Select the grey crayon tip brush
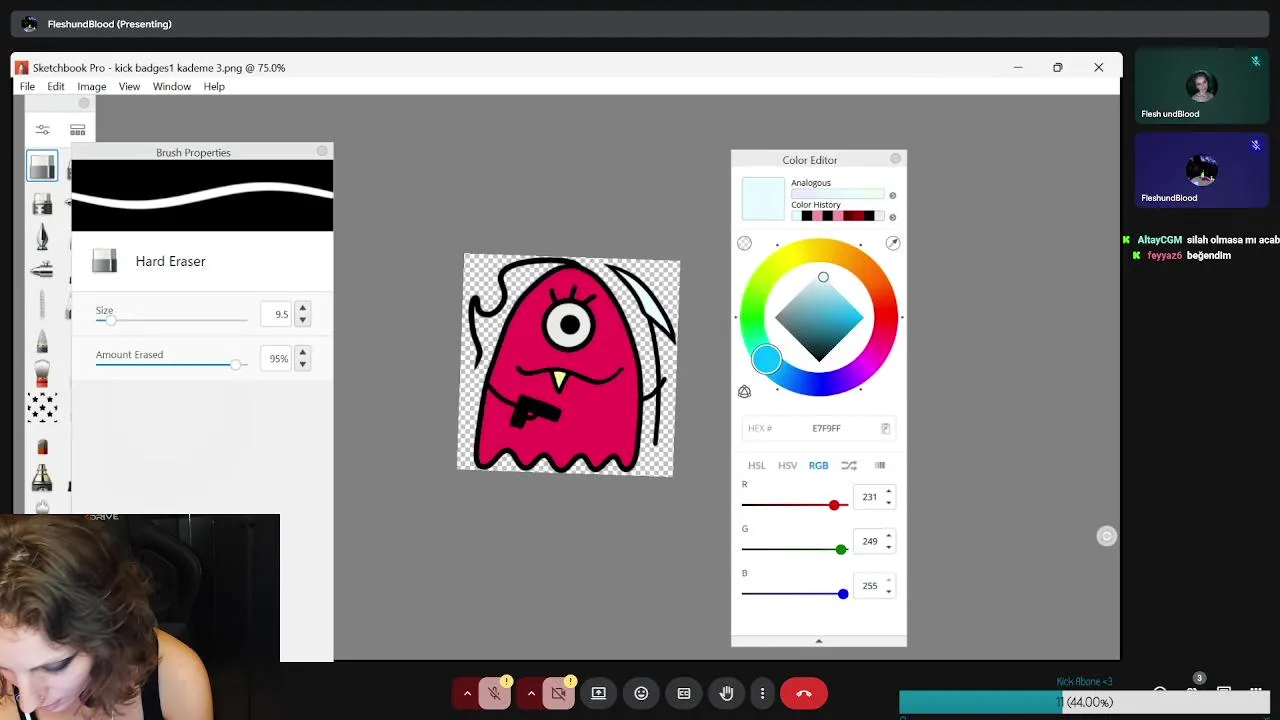Screen dimensions: 1280x720 pos(42,340)
